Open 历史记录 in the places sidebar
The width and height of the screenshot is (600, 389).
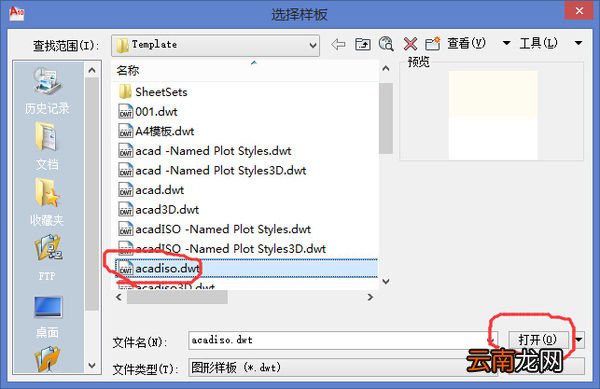[x=47, y=91]
